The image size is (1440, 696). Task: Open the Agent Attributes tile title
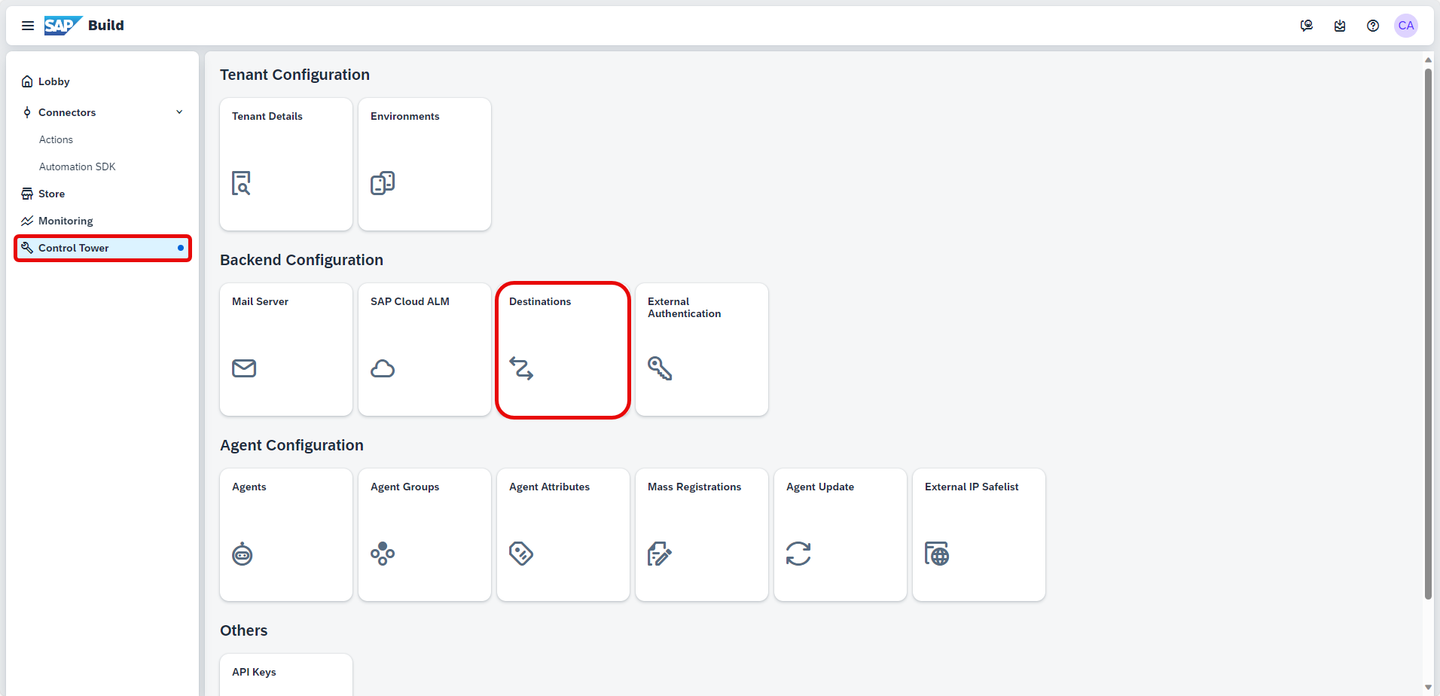coord(549,487)
